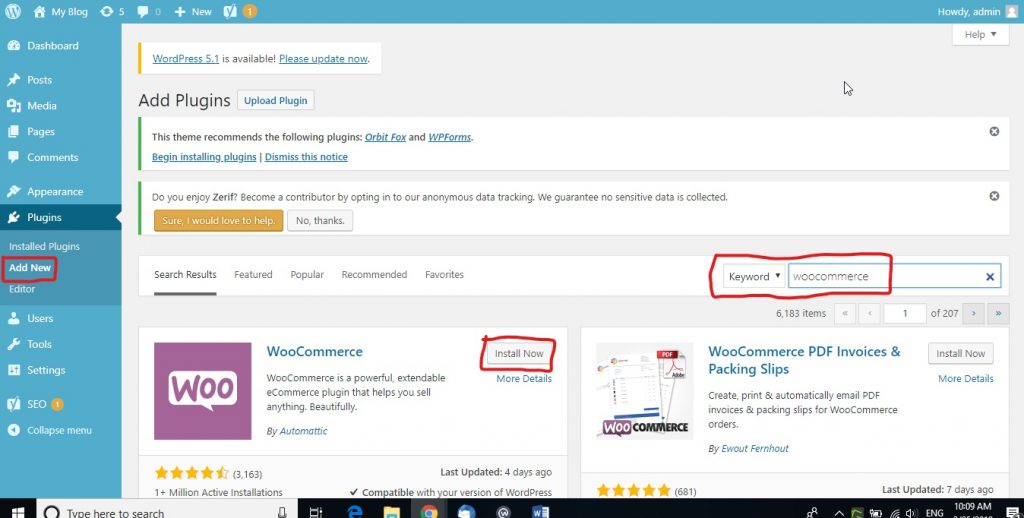Select the Add New plugins submenu item
Image resolution: width=1024 pixels, height=518 pixels.
(x=30, y=268)
